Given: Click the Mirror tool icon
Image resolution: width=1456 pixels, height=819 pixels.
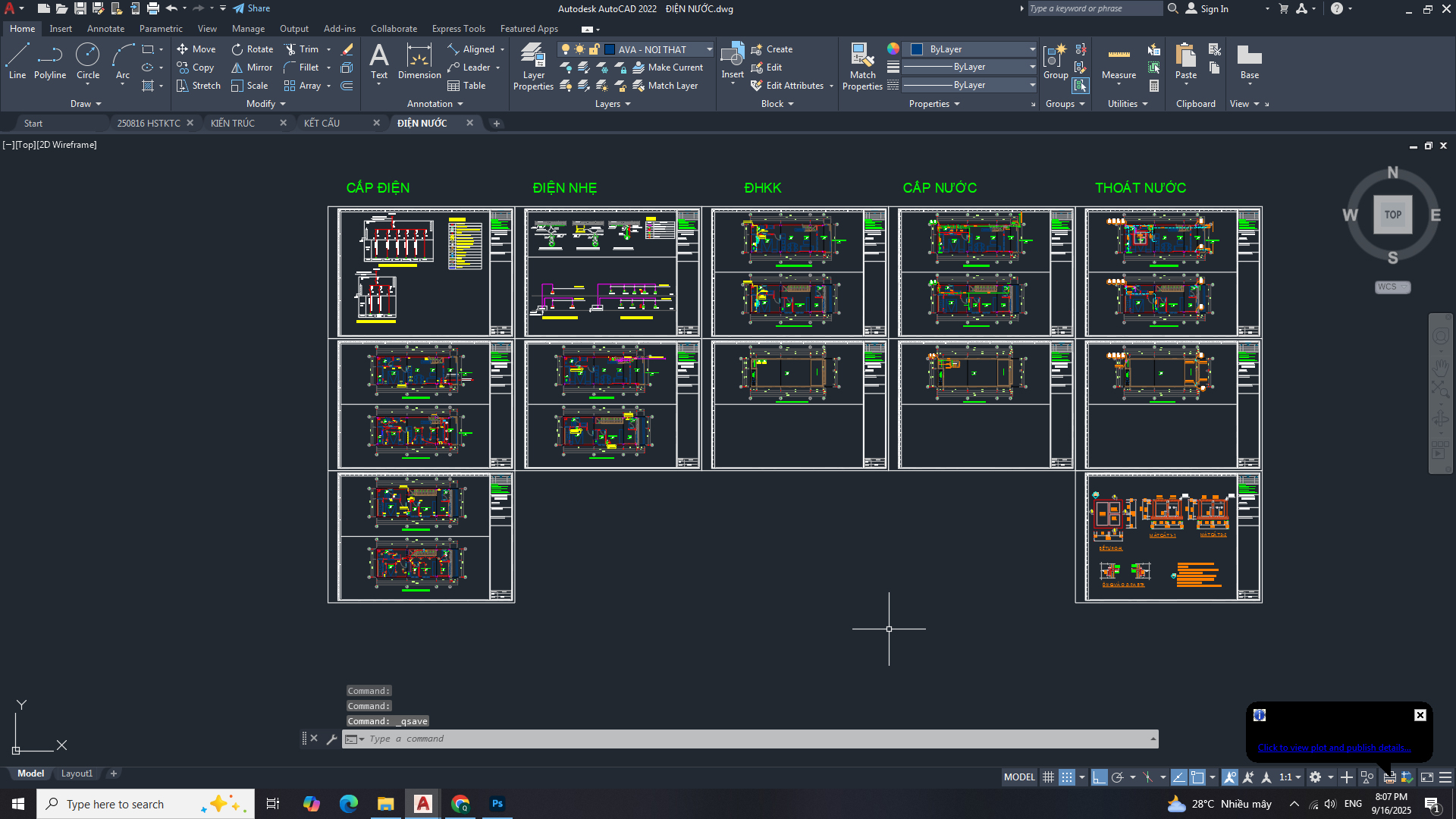Looking at the screenshot, I should [237, 67].
